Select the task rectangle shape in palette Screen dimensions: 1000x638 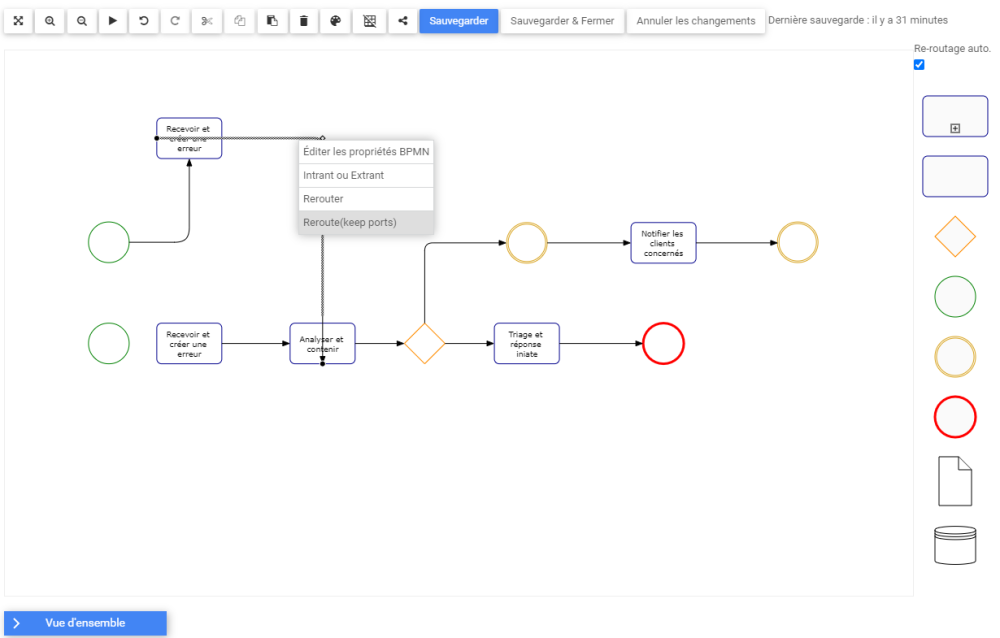click(x=955, y=176)
